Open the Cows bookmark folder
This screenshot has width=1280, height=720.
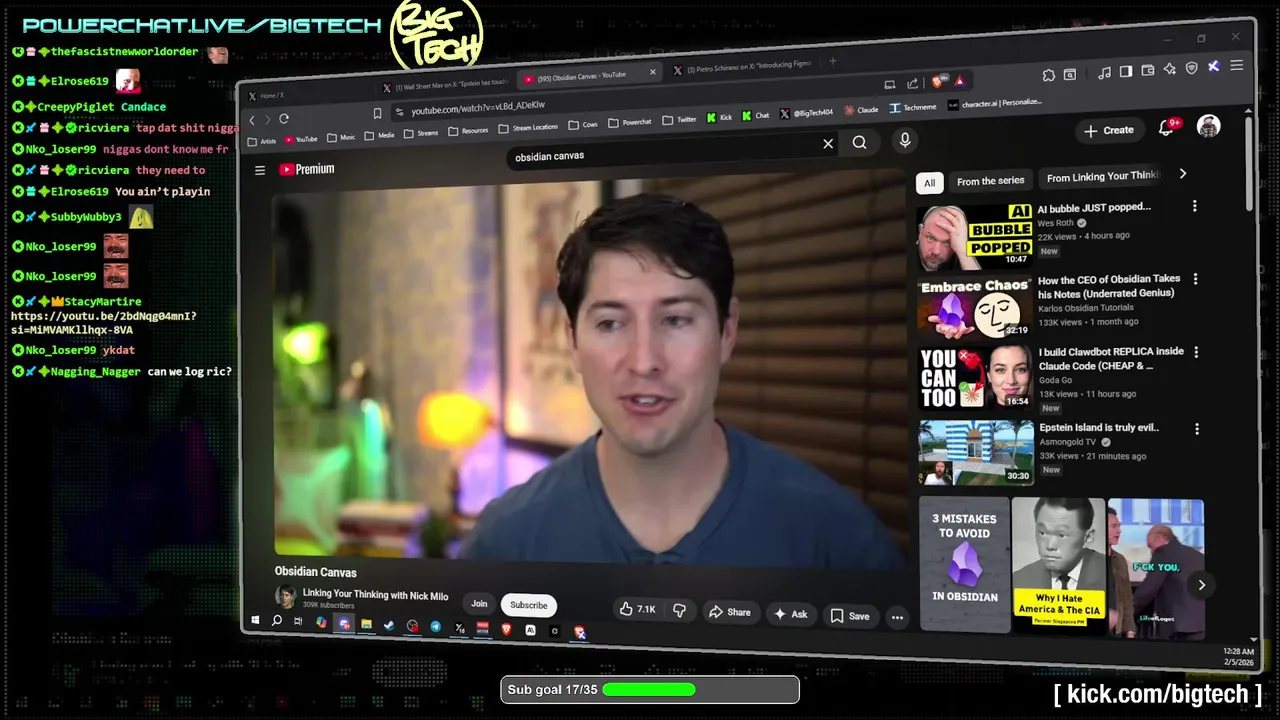pos(583,125)
